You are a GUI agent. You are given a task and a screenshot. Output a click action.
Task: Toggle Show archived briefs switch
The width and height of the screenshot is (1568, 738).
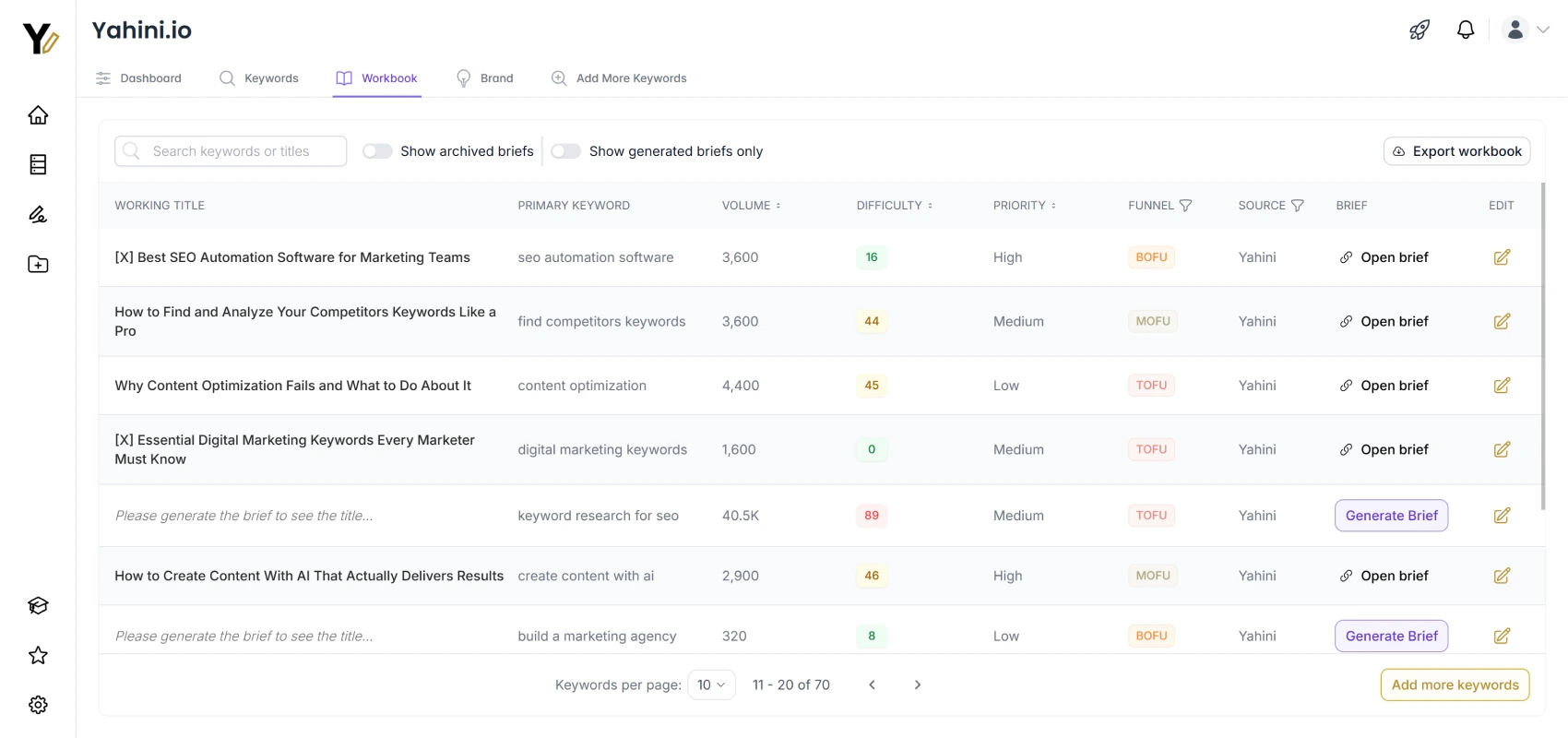[377, 151]
